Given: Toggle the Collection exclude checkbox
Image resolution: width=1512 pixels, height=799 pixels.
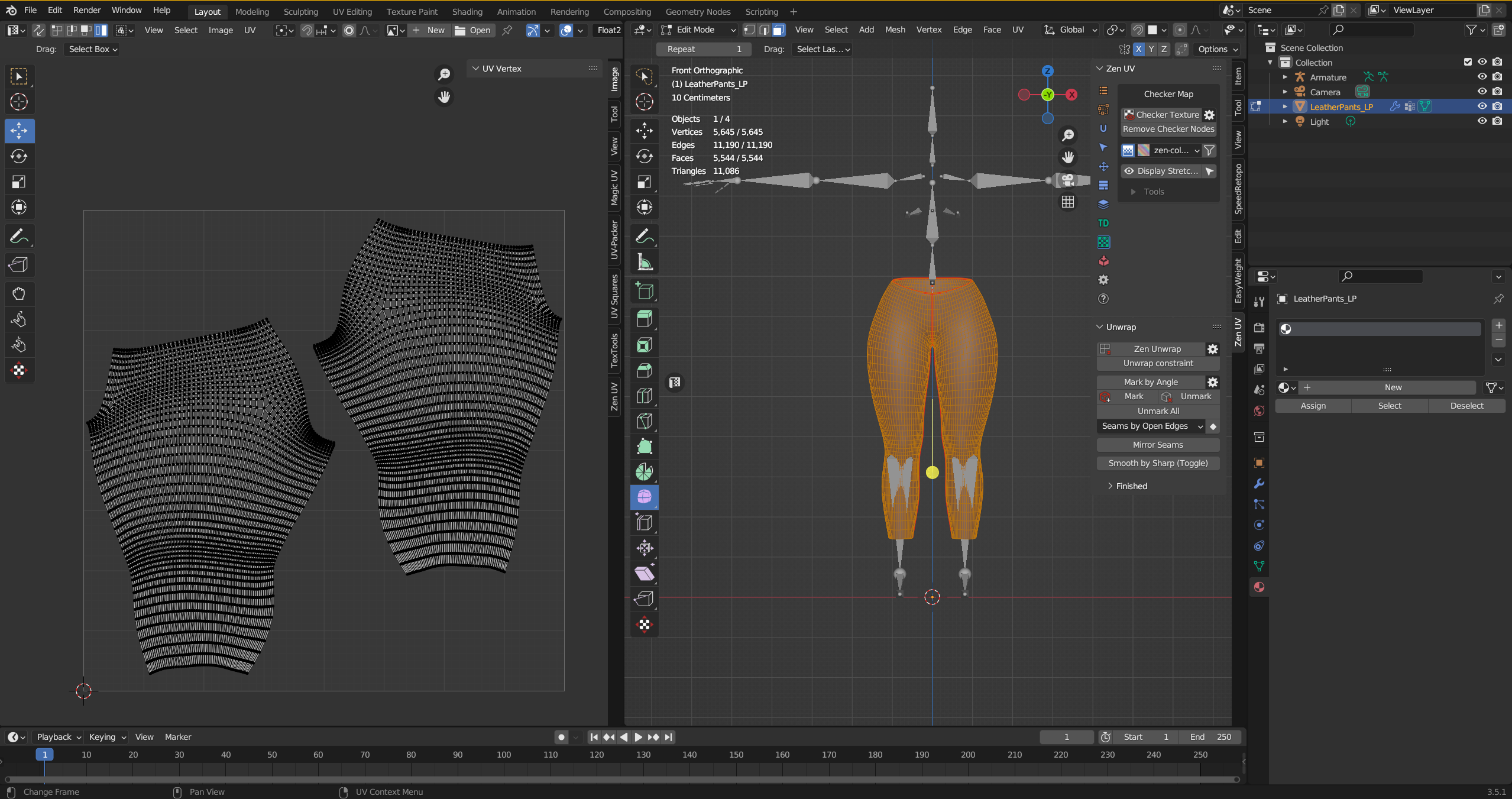Looking at the screenshot, I should 1468,62.
